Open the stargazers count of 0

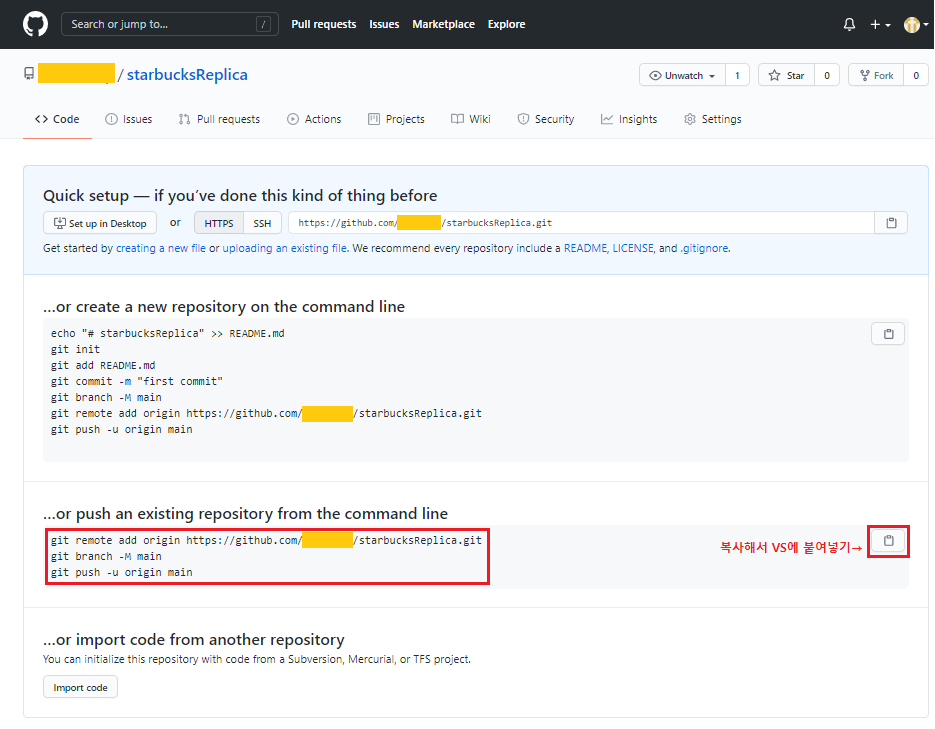coord(826,75)
